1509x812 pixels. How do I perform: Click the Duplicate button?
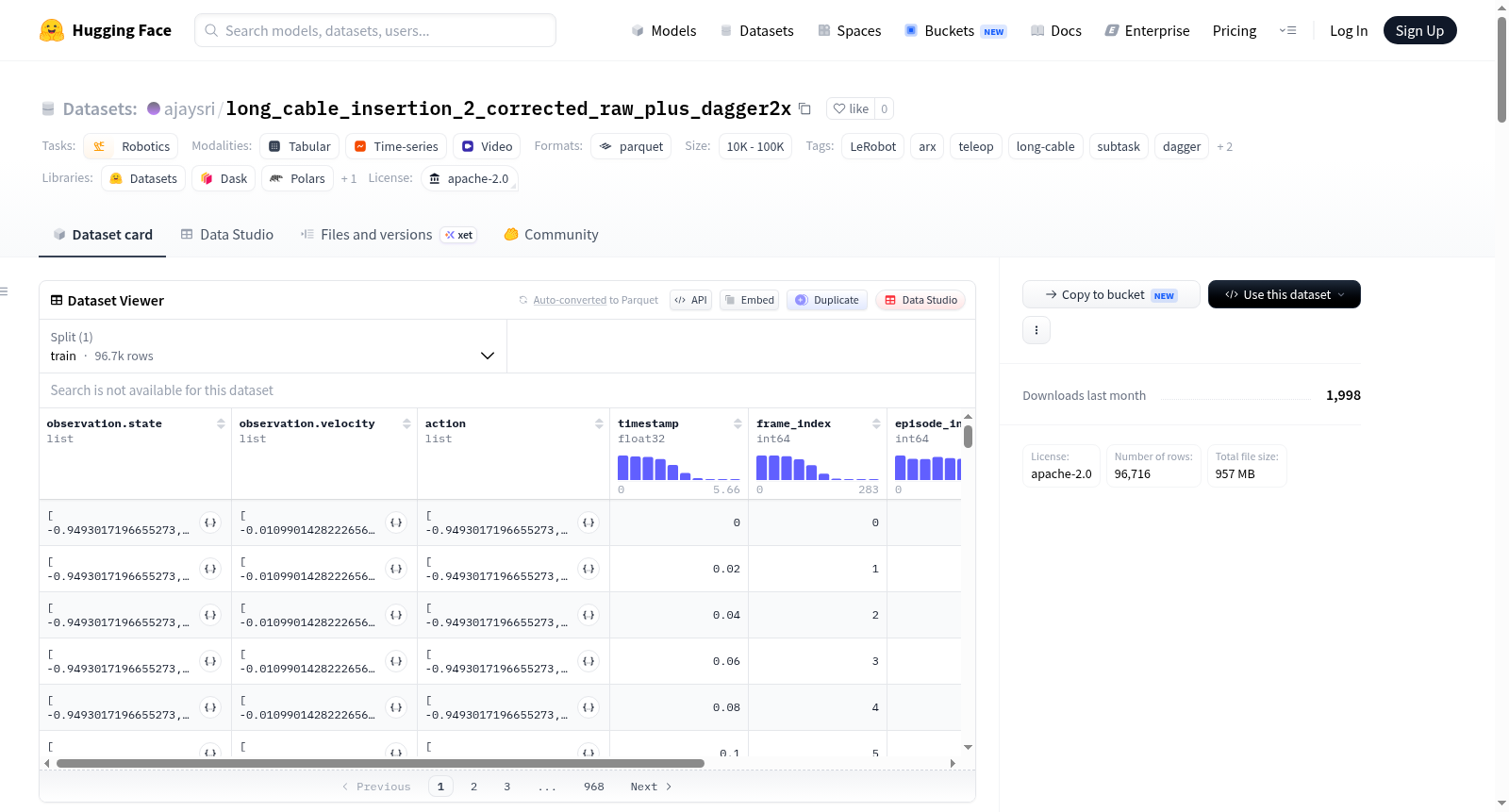click(x=827, y=300)
